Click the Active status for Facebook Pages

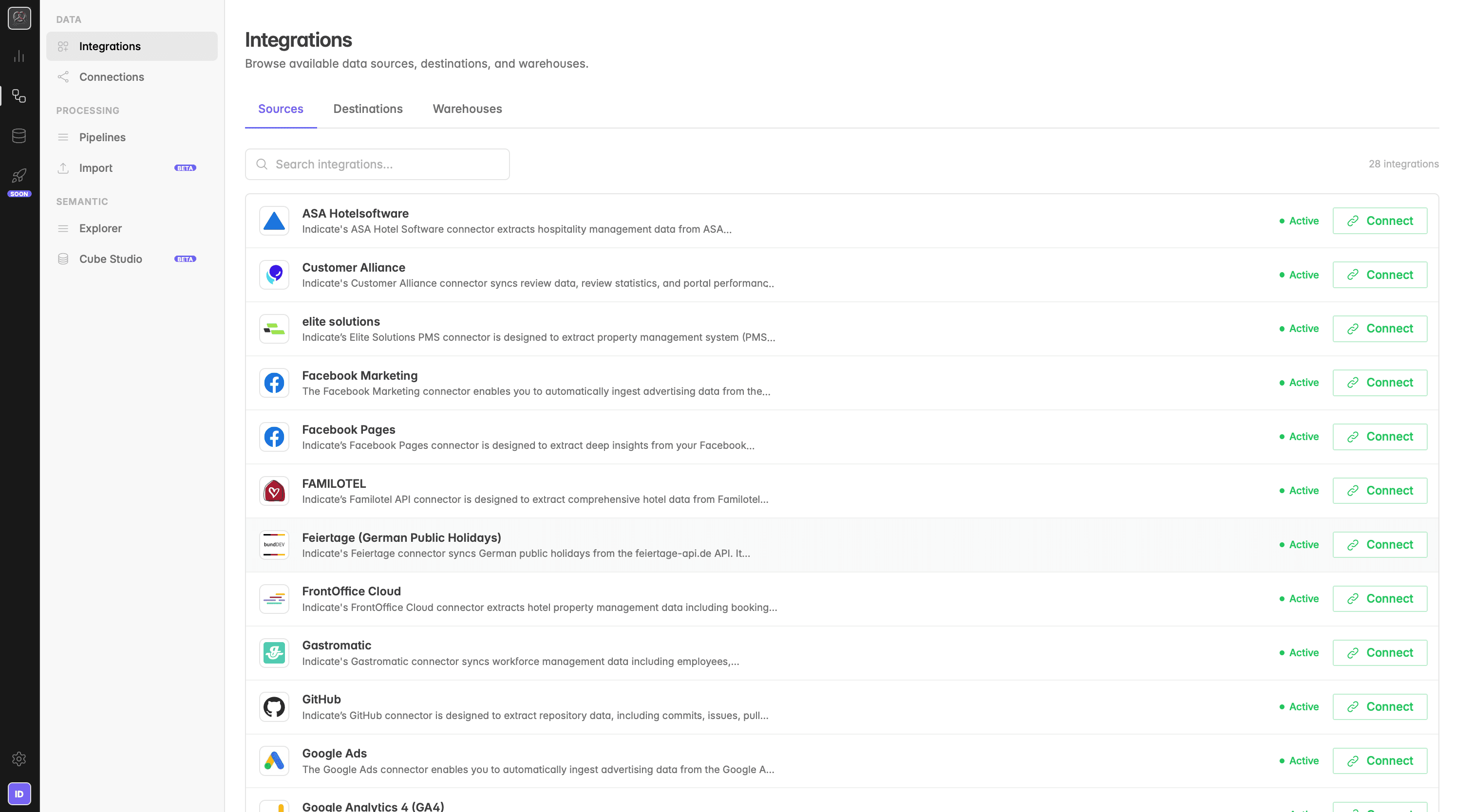[1299, 437]
